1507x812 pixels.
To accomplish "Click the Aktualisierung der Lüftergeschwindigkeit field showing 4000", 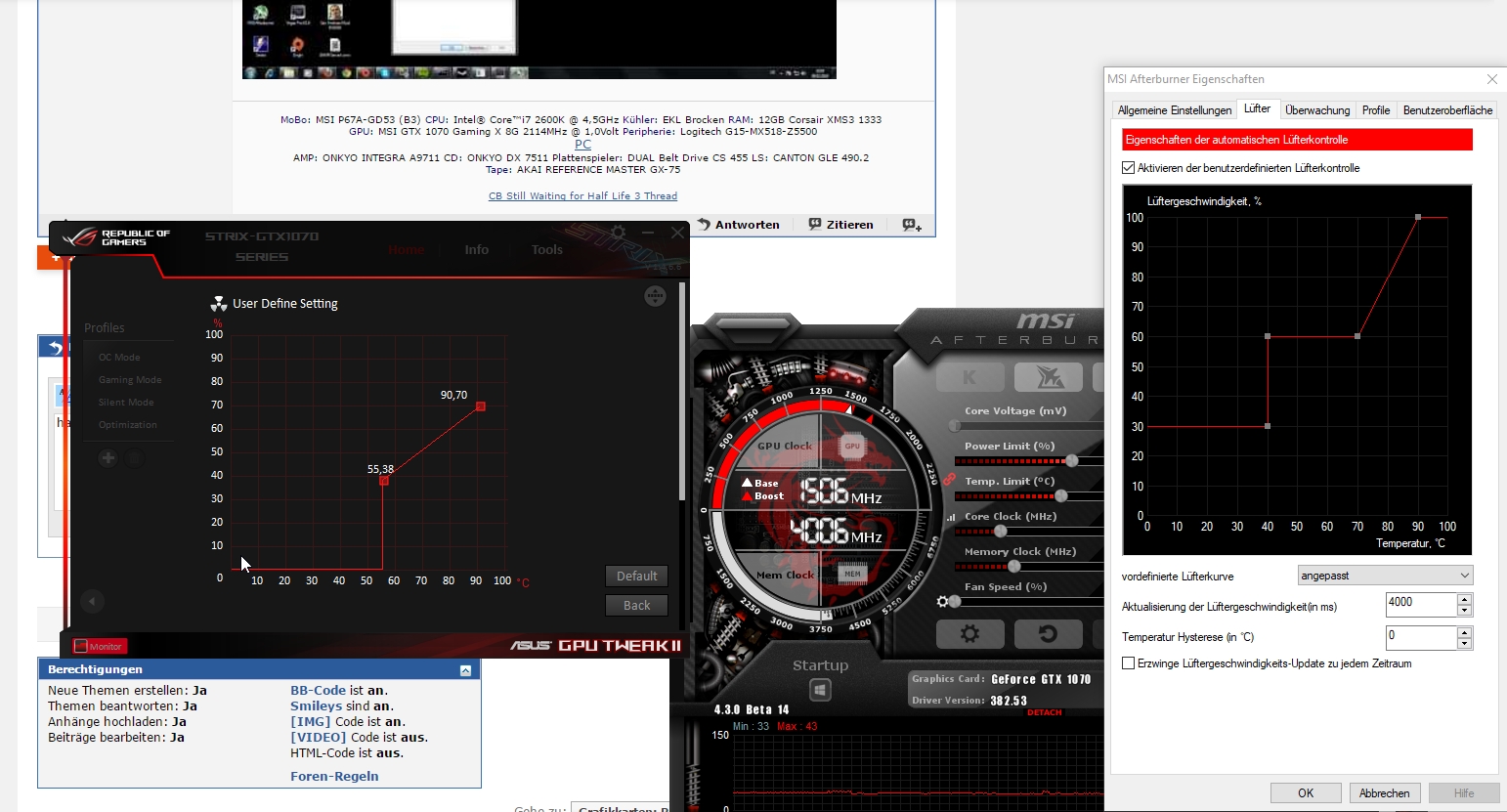I will (x=1421, y=605).
